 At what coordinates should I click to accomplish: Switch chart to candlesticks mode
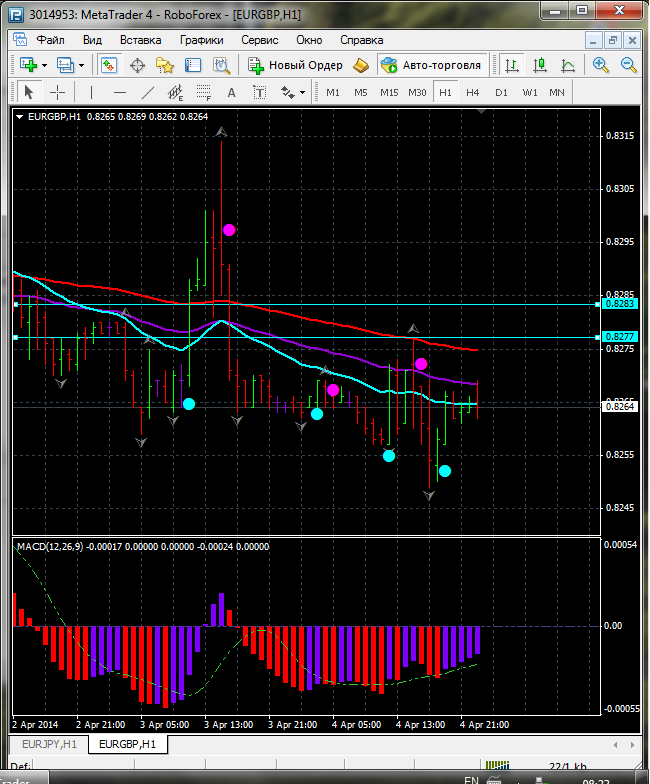coord(540,65)
